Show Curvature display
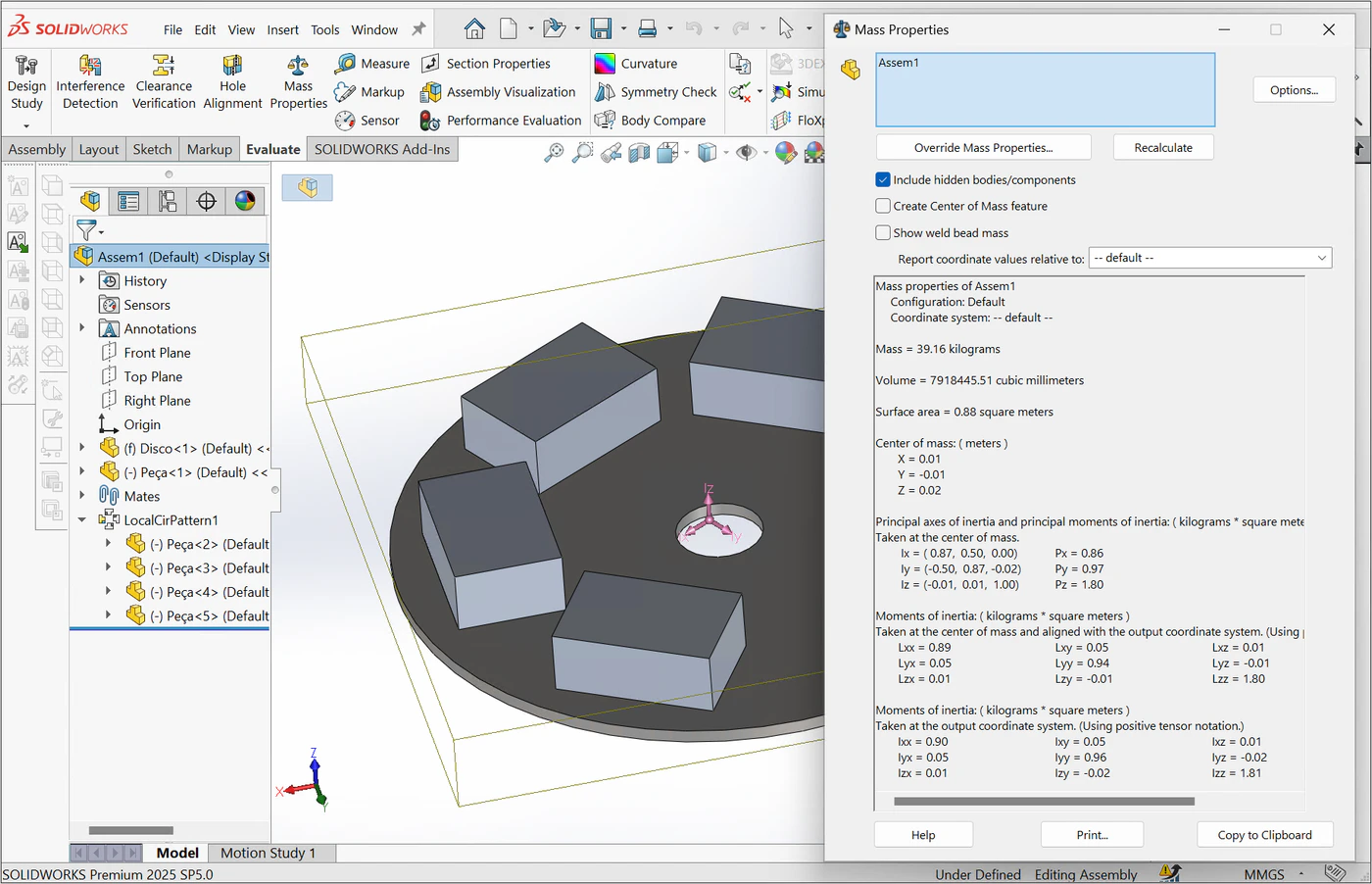Viewport: 1372px width, 884px height. [636, 64]
